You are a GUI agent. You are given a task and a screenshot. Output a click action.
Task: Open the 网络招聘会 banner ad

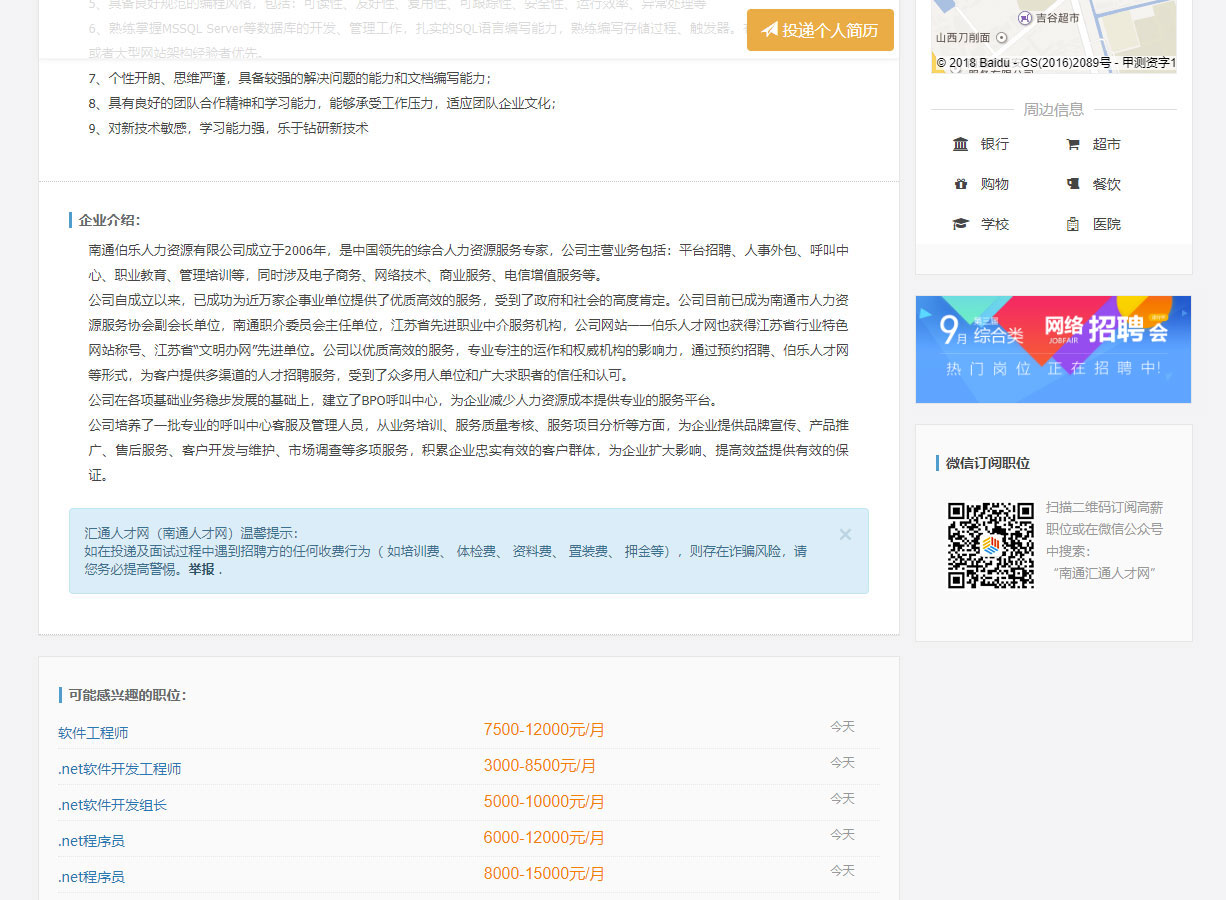(x=1053, y=349)
